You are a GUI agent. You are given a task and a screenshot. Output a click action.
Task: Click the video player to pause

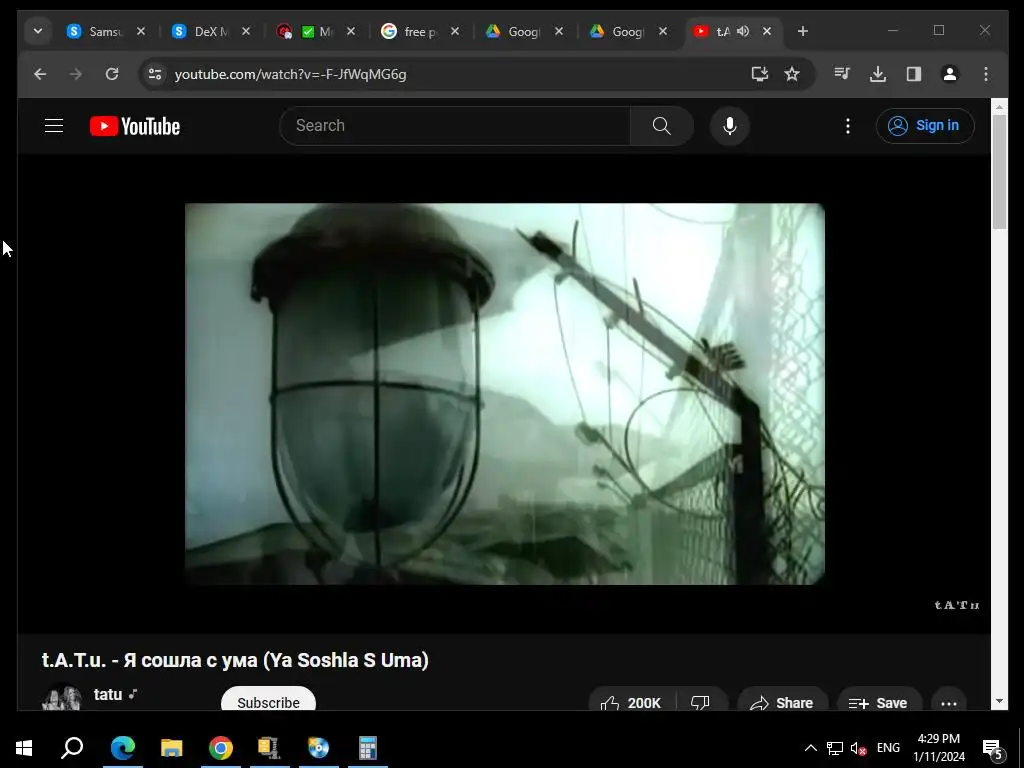coord(504,393)
